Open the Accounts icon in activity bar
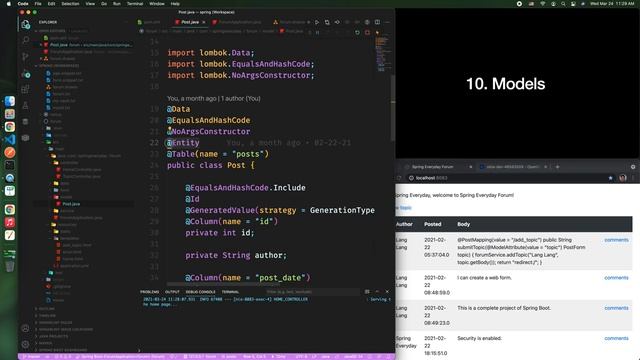The width and height of the screenshot is (640, 360). click(x=25, y=328)
